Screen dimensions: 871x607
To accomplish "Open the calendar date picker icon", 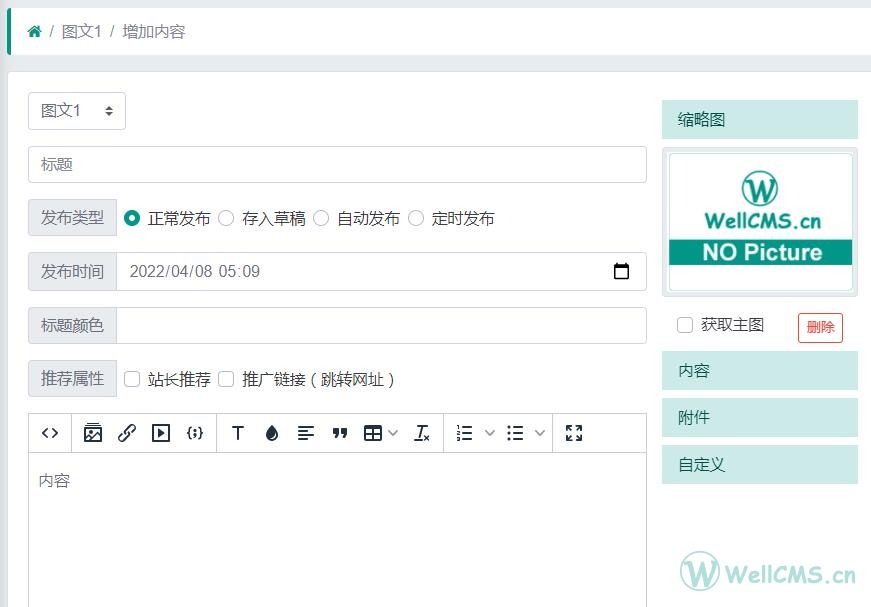I will pos(621,271).
